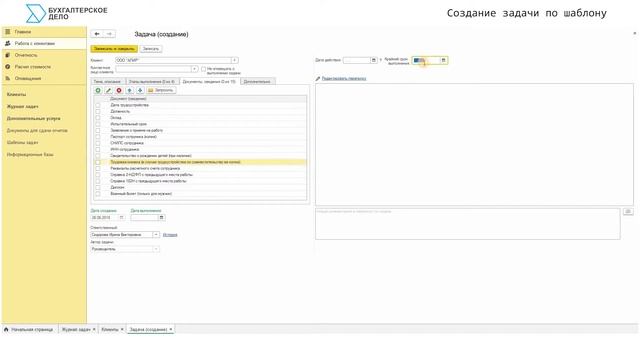Click Записать и закрыть button

[114, 49]
